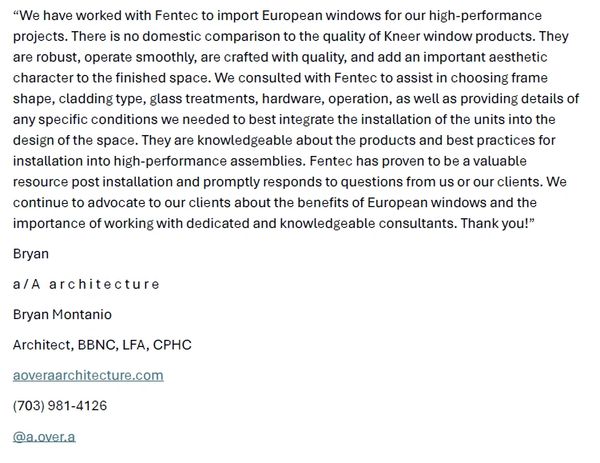Click the name Bryan Montanio
600x463 pixels.
pos(62,314)
